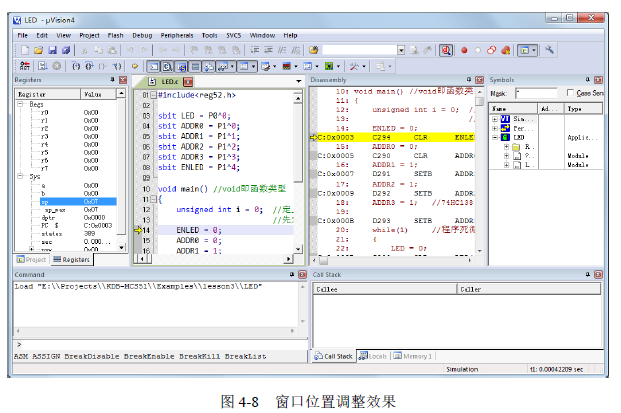Open Configuration wrench icon
The height and width of the screenshot is (413, 621).
551,49
